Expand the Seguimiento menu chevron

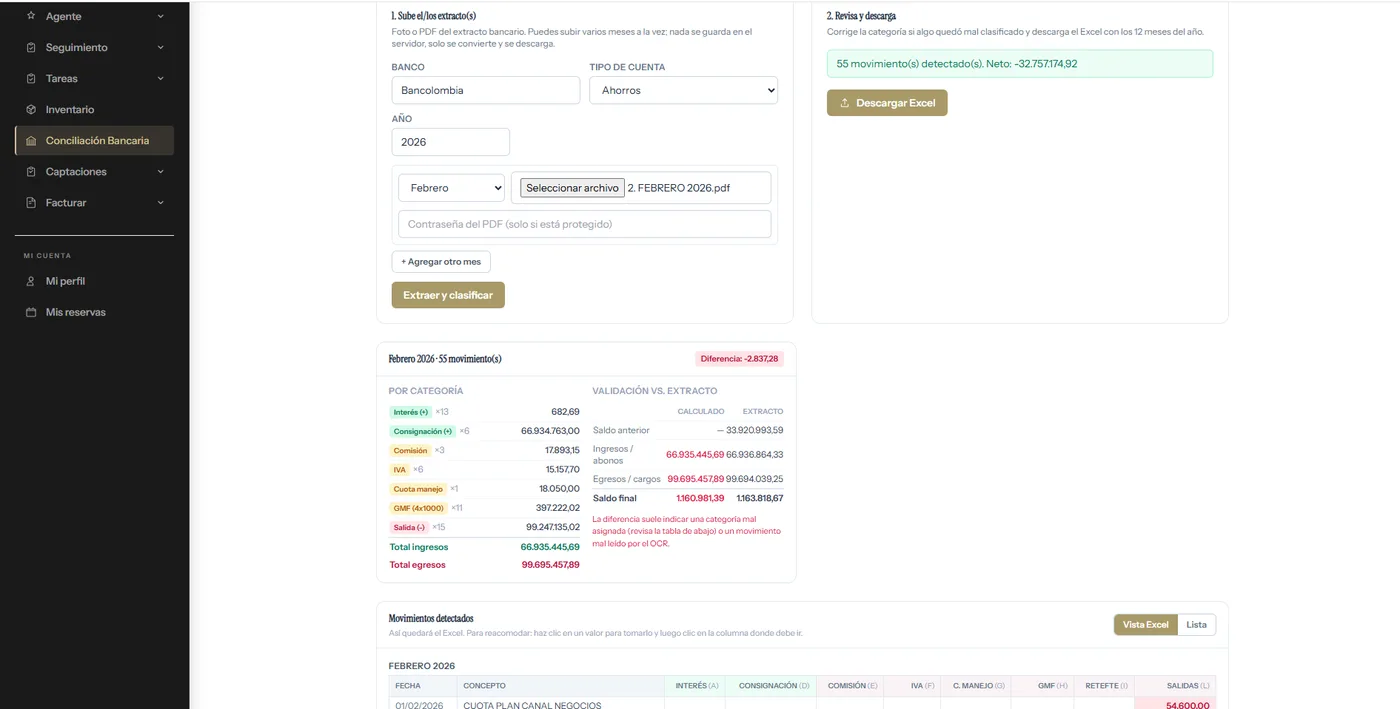161,47
